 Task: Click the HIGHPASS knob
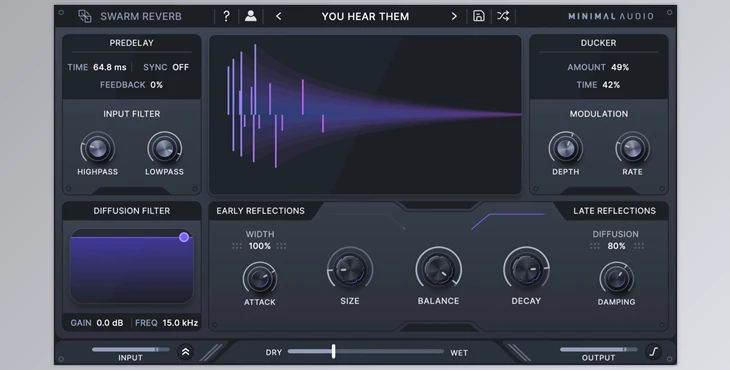point(97,149)
